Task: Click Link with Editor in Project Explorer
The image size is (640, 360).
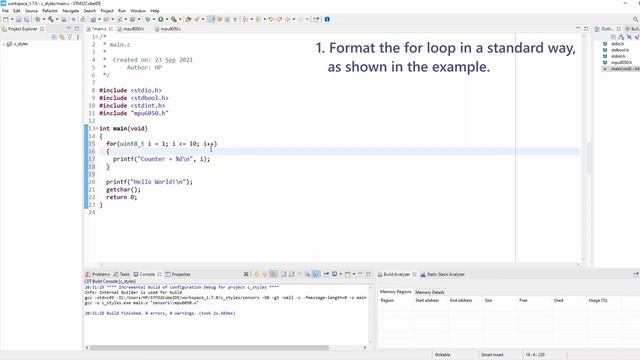Action: tap(62, 37)
